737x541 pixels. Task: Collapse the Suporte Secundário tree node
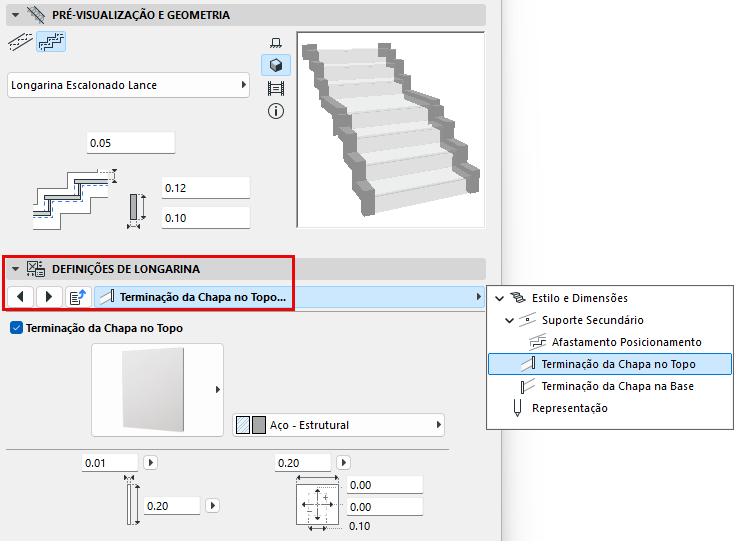(x=509, y=320)
